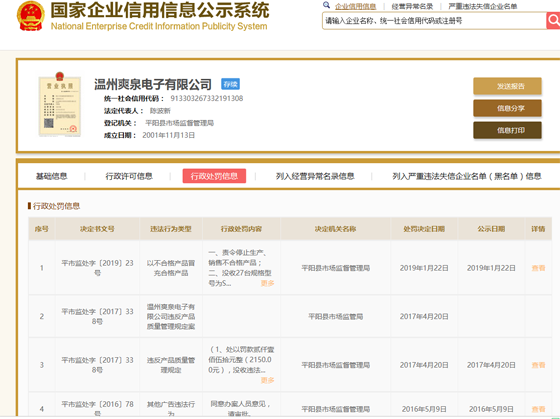This screenshot has height=419, width=560.
Task: Open the 列入经营异常名录信息 tab
Action: [315, 176]
